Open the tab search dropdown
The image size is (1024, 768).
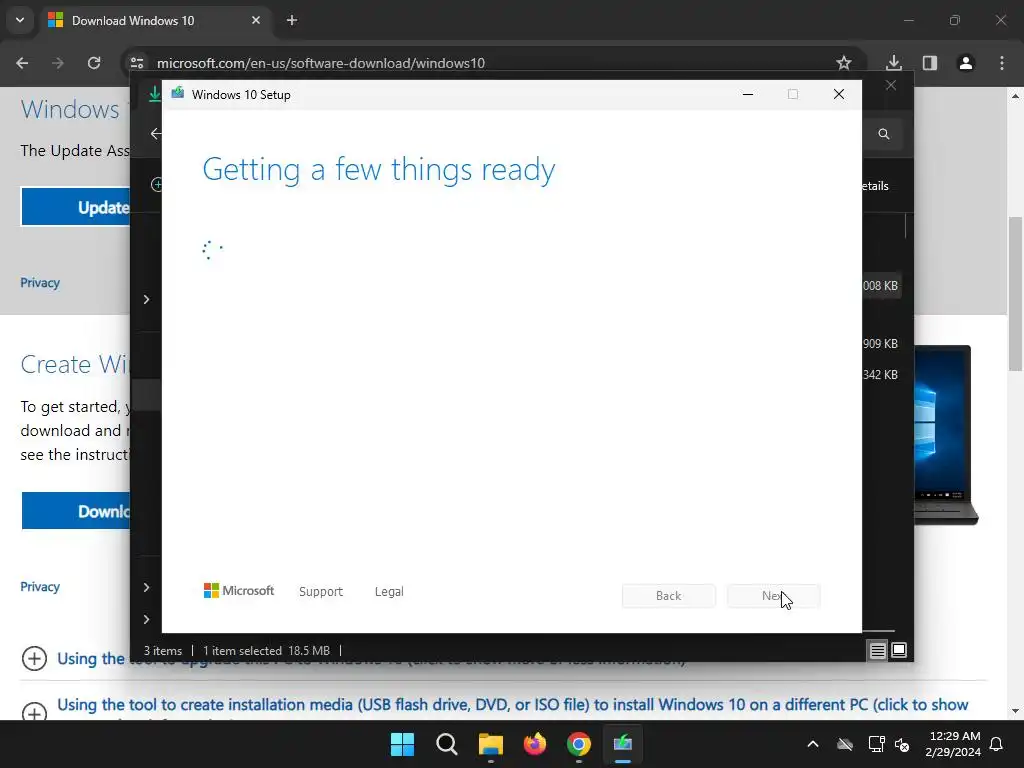click(x=20, y=20)
